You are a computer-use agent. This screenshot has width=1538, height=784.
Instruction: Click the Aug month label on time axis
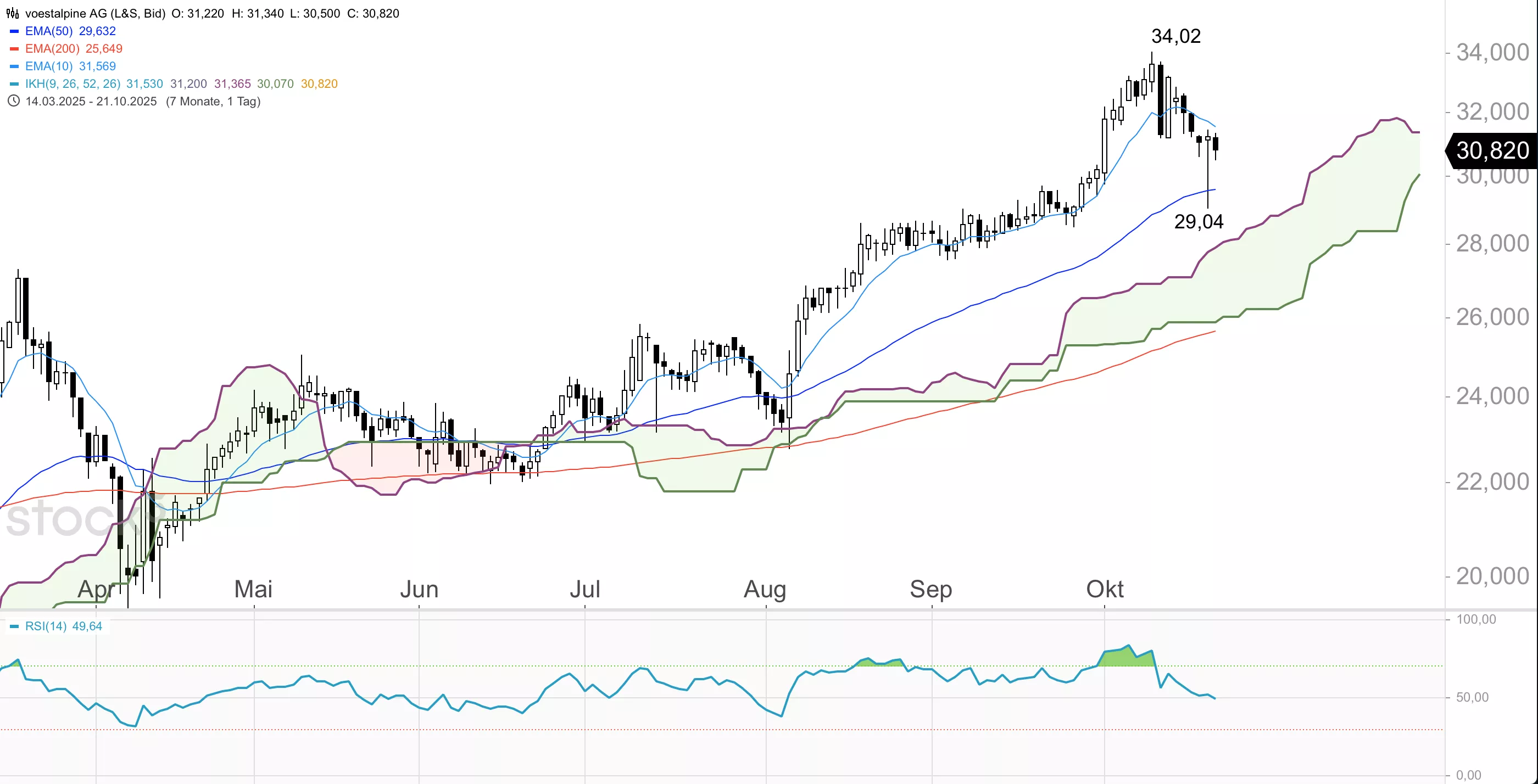[765, 590]
